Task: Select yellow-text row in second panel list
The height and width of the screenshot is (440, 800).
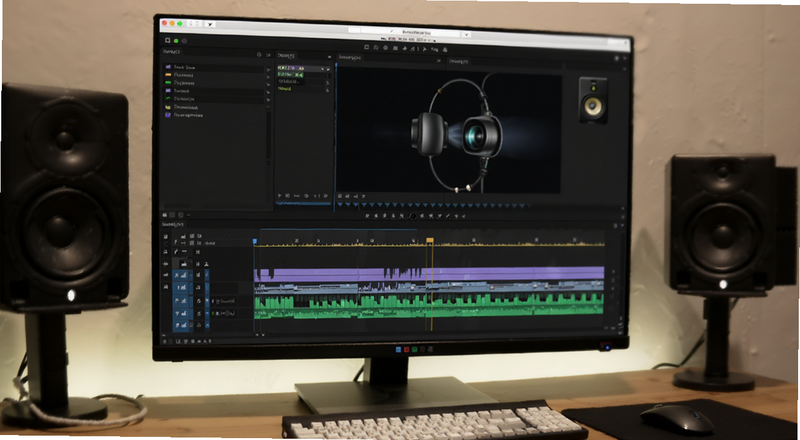Action: point(302,89)
